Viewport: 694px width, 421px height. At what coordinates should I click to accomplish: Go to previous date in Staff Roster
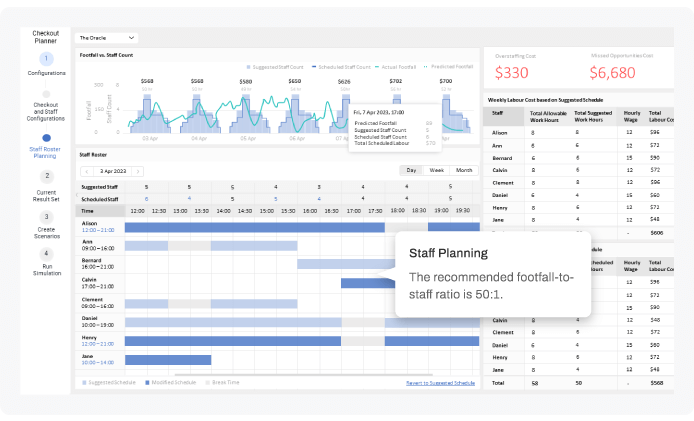pyautogui.click(x=87, y=171)
